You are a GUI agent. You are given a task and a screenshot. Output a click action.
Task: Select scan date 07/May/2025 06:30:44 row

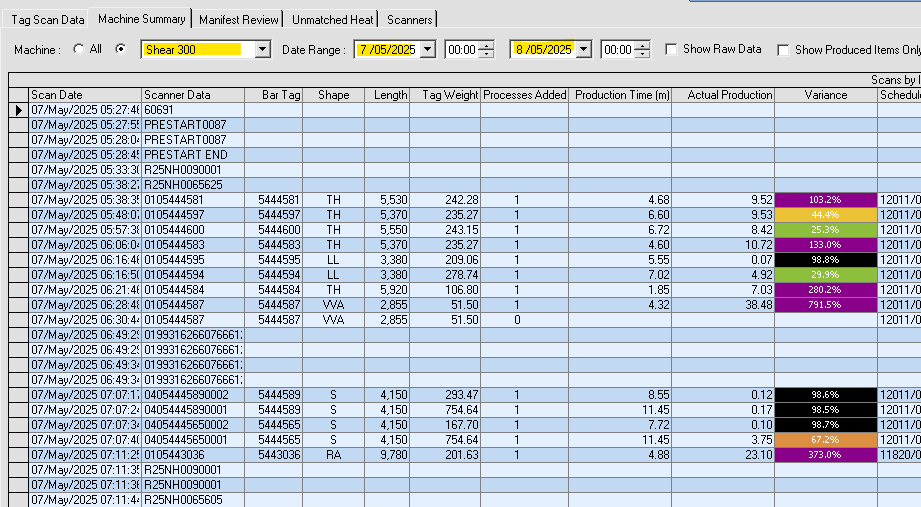(x=85, y=320)
